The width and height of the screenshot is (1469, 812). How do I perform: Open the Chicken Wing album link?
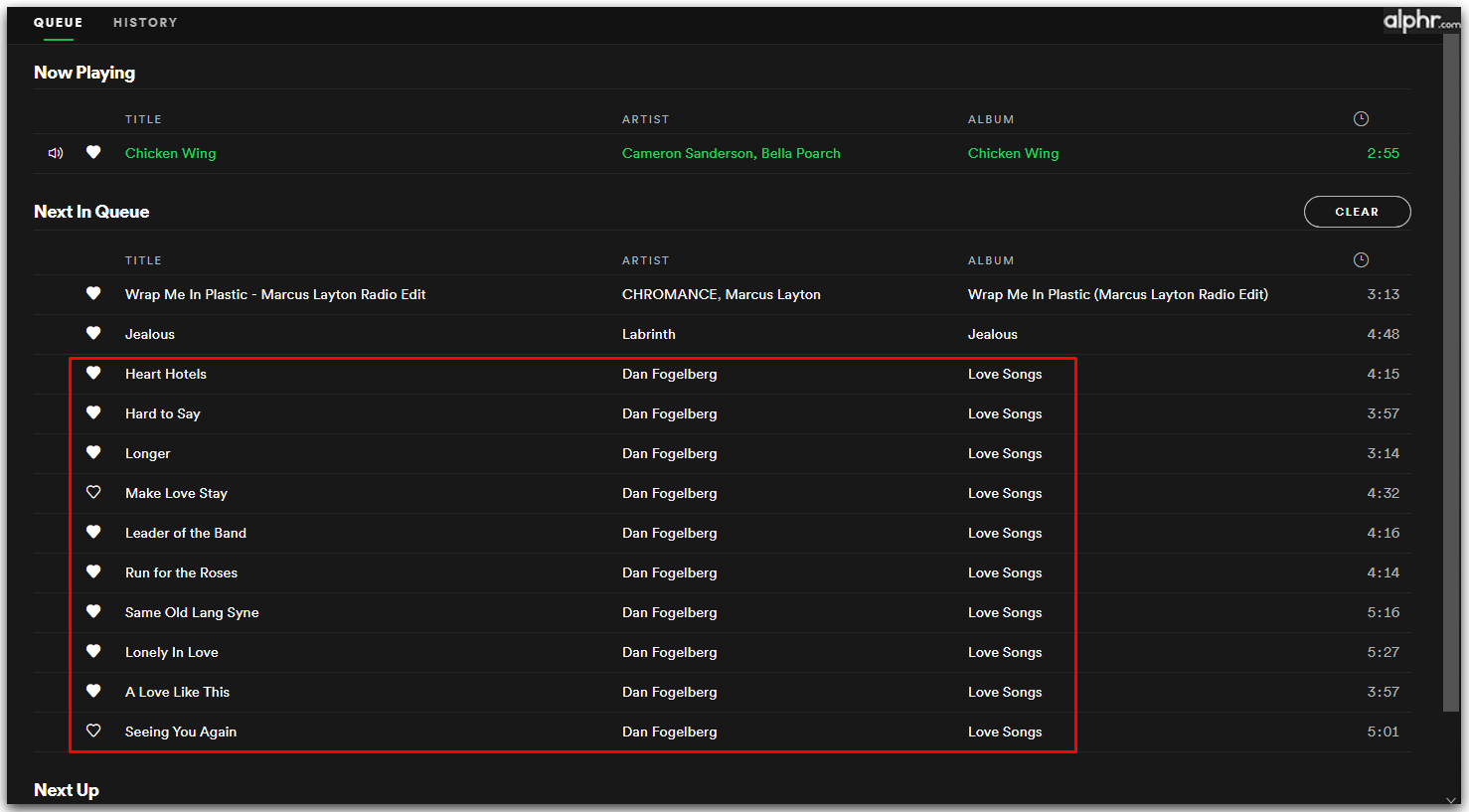(x=1013, y=153)
